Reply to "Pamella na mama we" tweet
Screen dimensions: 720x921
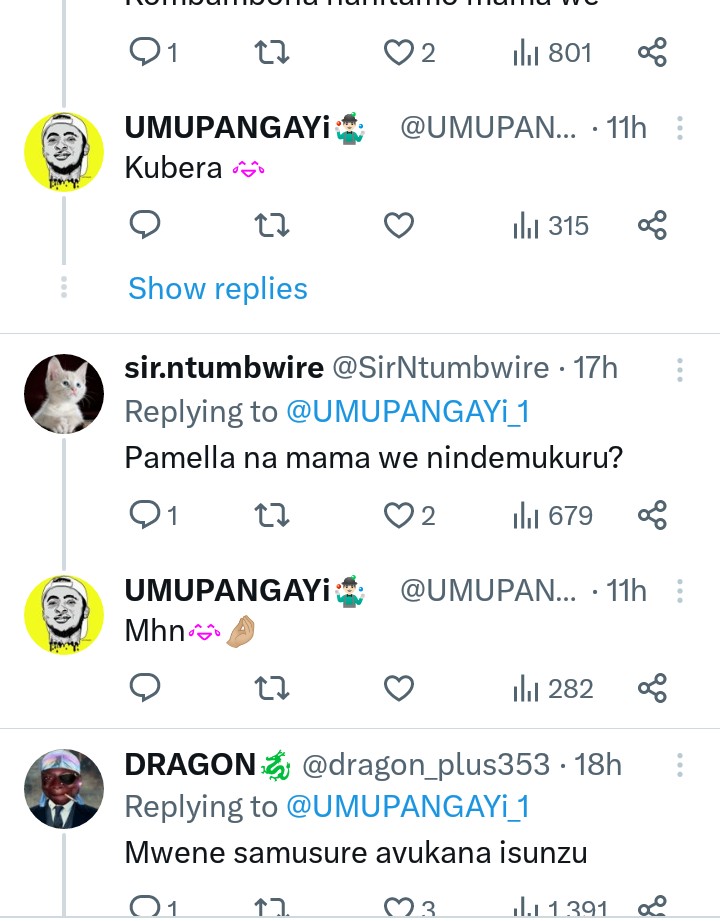coord(146,516)
